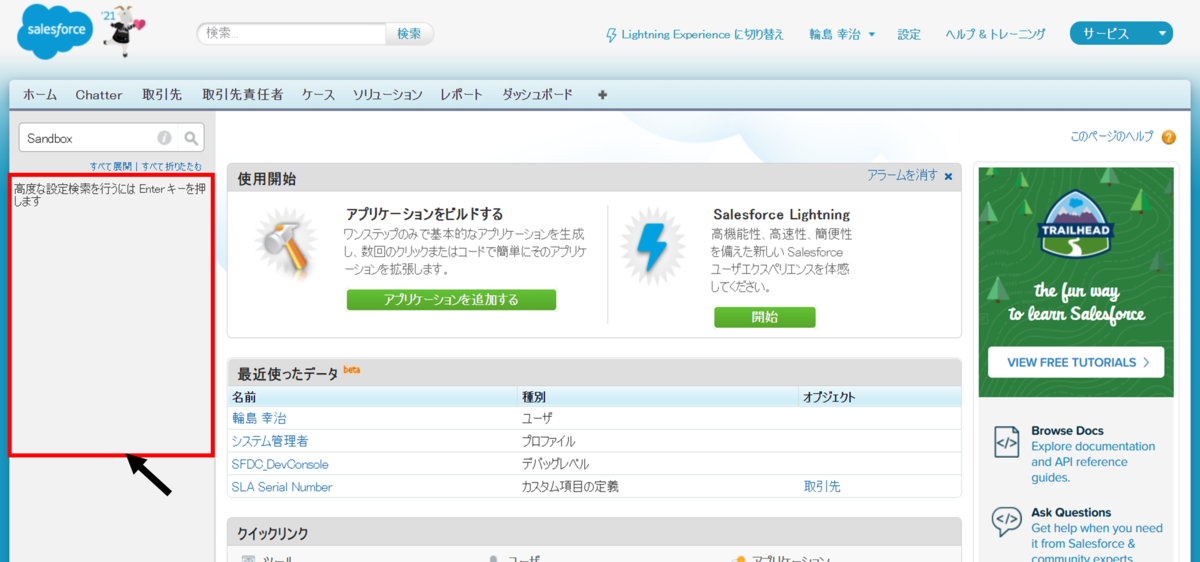
Task: Click このページのヘルプ link
Action: [1112, 137]
